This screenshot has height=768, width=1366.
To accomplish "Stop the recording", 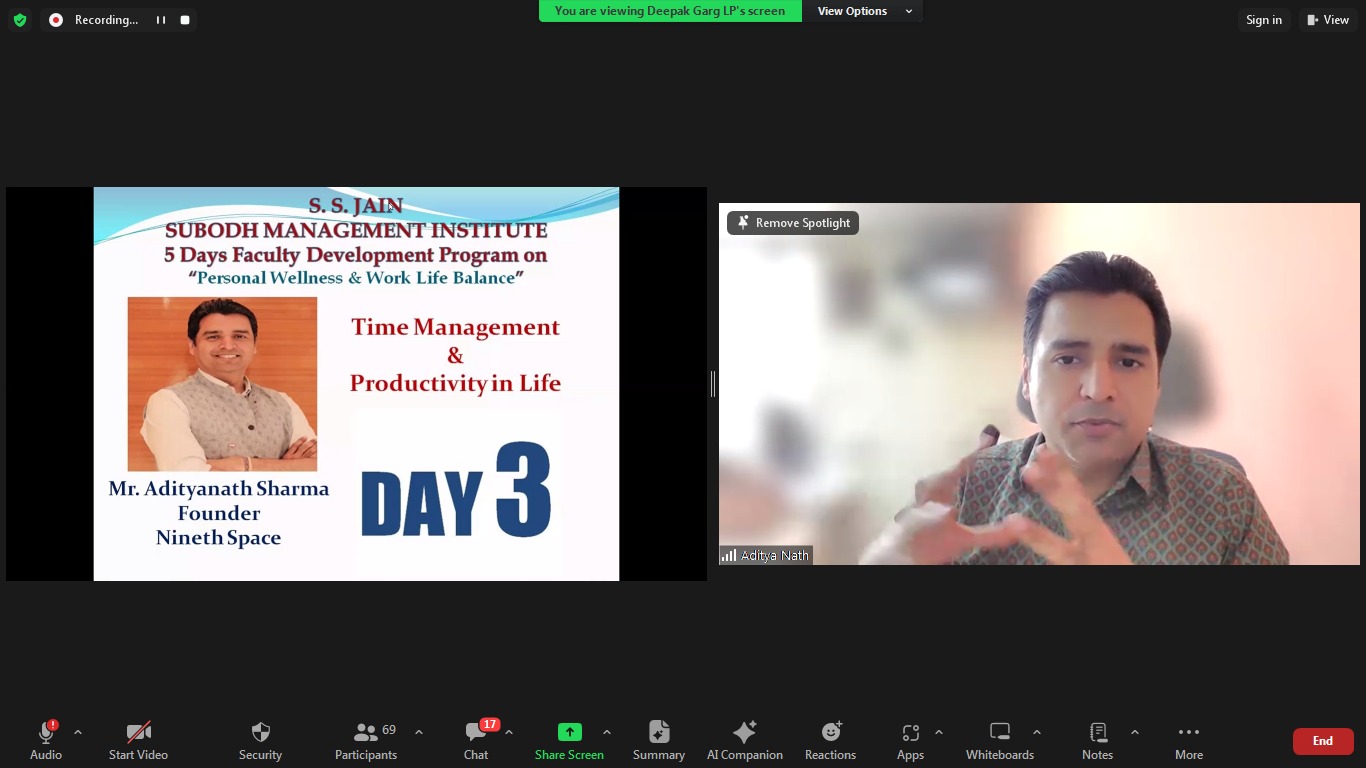I will [185, 20].
